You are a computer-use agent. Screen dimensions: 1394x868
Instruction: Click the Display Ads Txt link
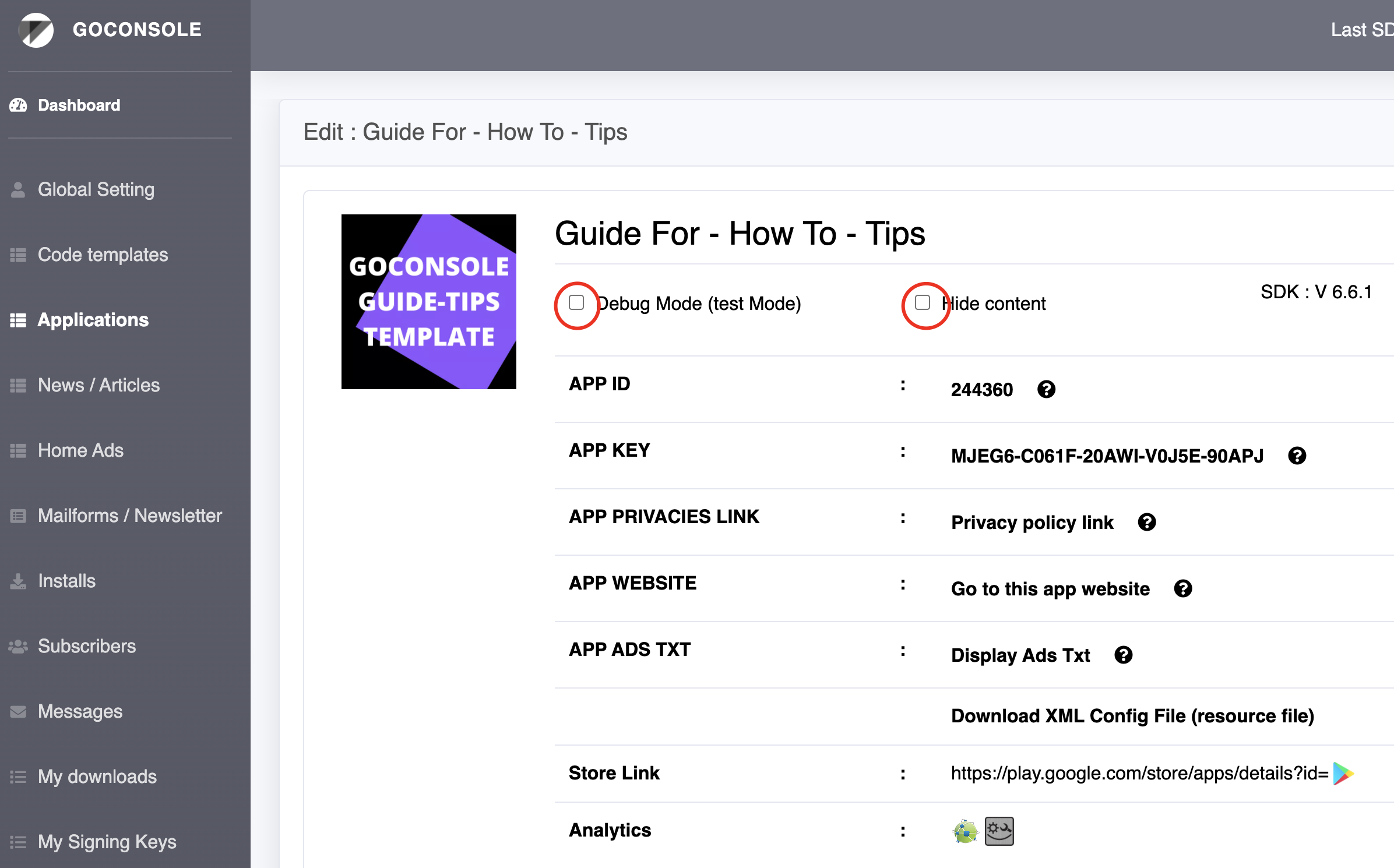[x=1020, y=655]
